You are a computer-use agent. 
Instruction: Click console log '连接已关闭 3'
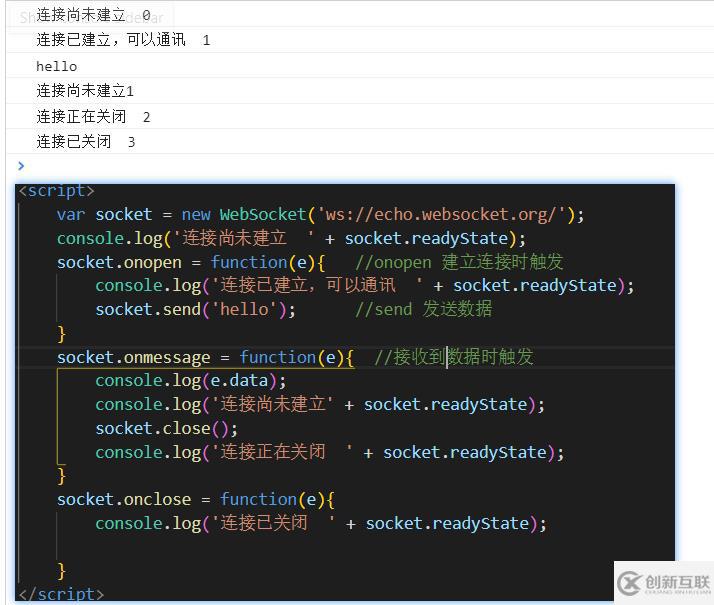coord(86,142)
